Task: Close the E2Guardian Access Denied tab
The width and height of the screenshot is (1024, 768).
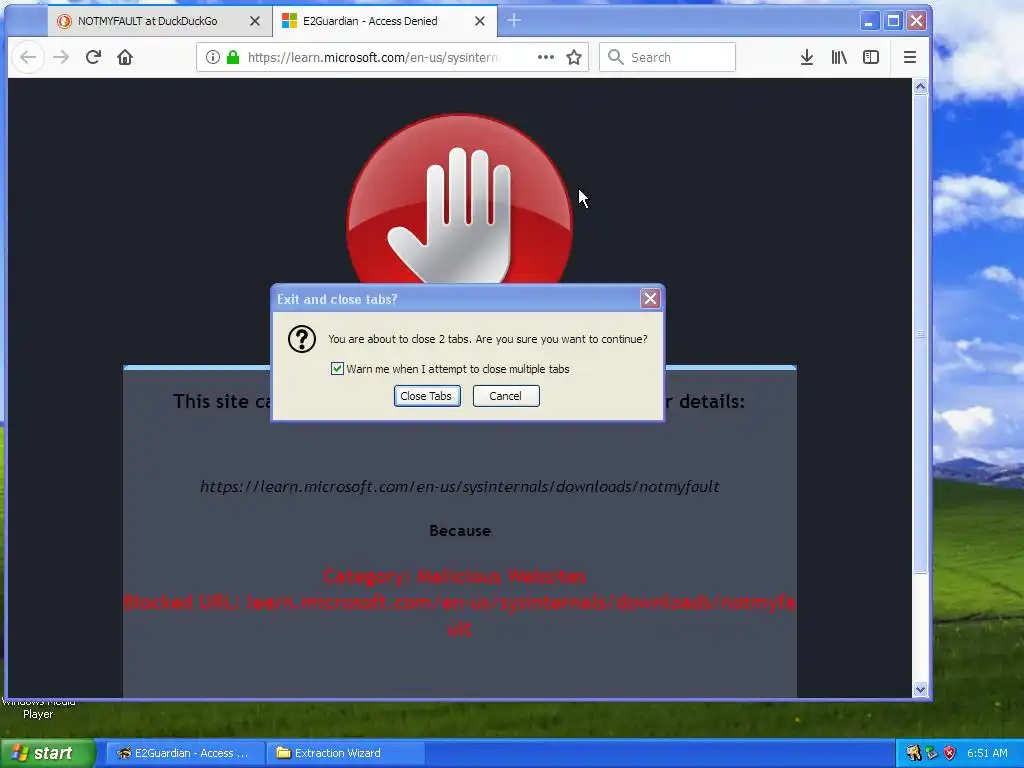Action: click(x=479, y=21)
